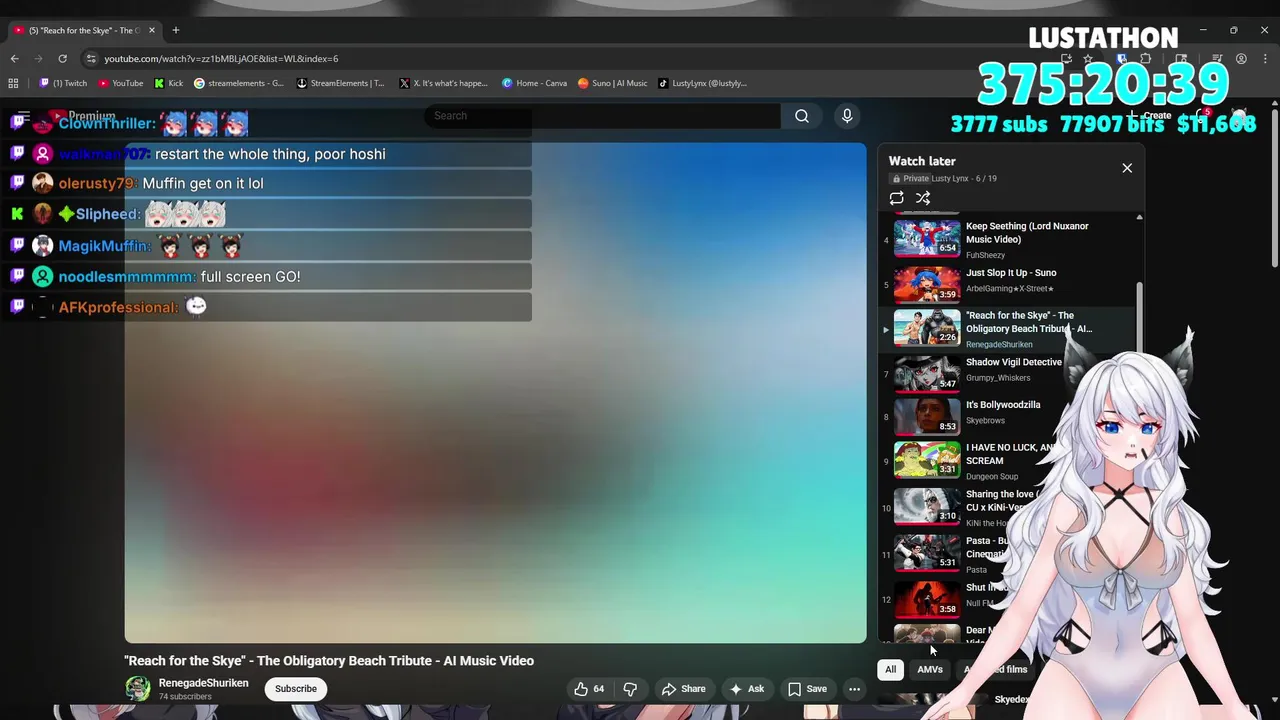The image size is (1280, 720).
Task: Open the YouTube bookmark
Action: (x=121, y=84)
